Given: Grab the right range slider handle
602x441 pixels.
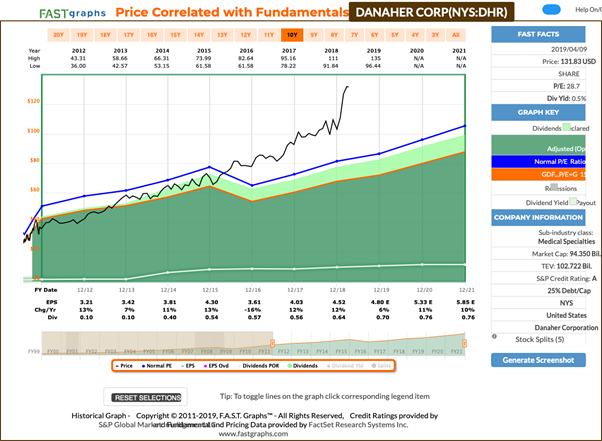Looking at the screenshot, I should (464, 343).
